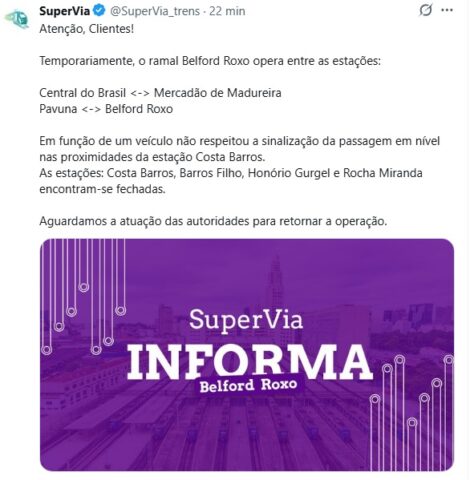Open the purple SuperVia Informa image
The image size is (474, 480).
(247, 355)
